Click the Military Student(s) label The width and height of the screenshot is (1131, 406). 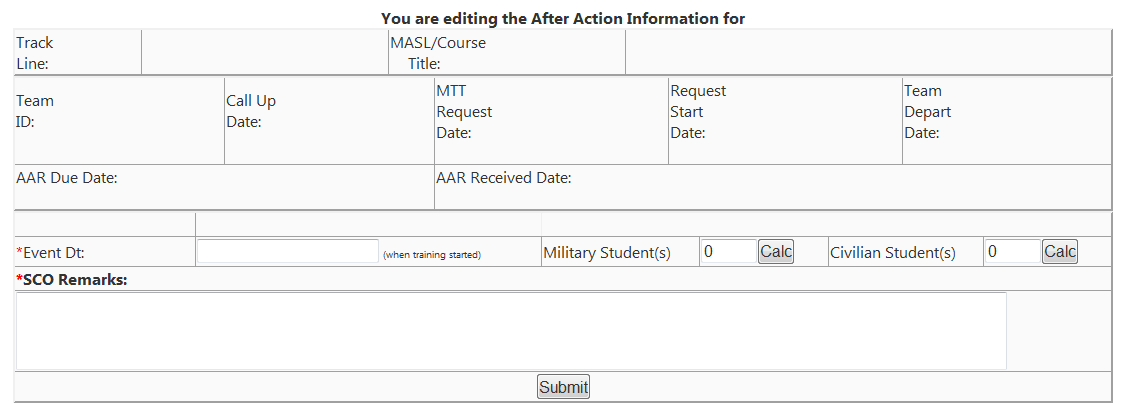tap(606, 253)
